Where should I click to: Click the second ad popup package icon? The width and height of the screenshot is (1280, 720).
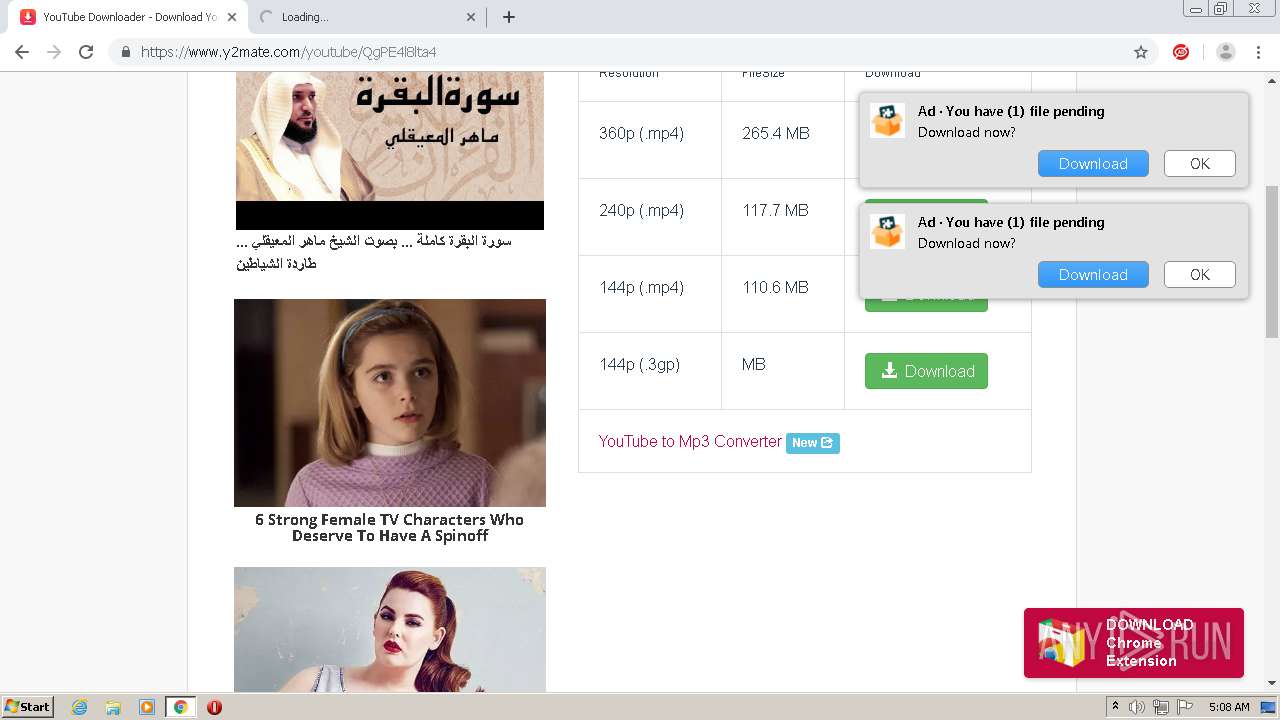pyautogui.click(x=887, y=232)
